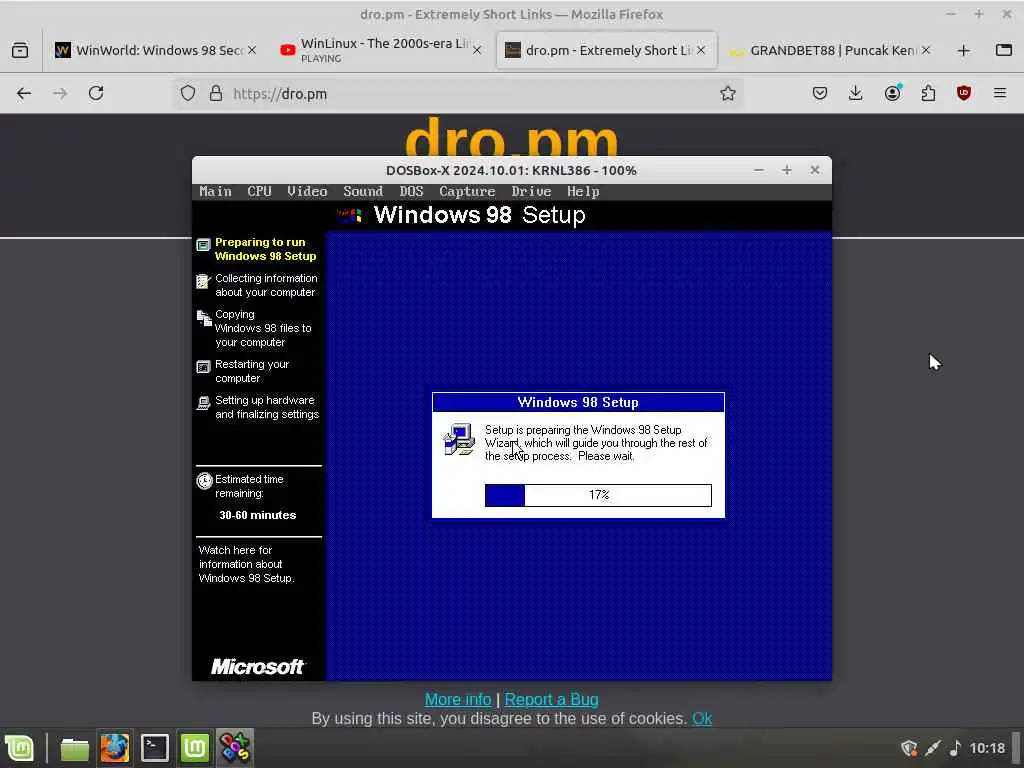Open the DOSBox-X Capture menu
Screen dimensions: 1024x768
point(467,191)
